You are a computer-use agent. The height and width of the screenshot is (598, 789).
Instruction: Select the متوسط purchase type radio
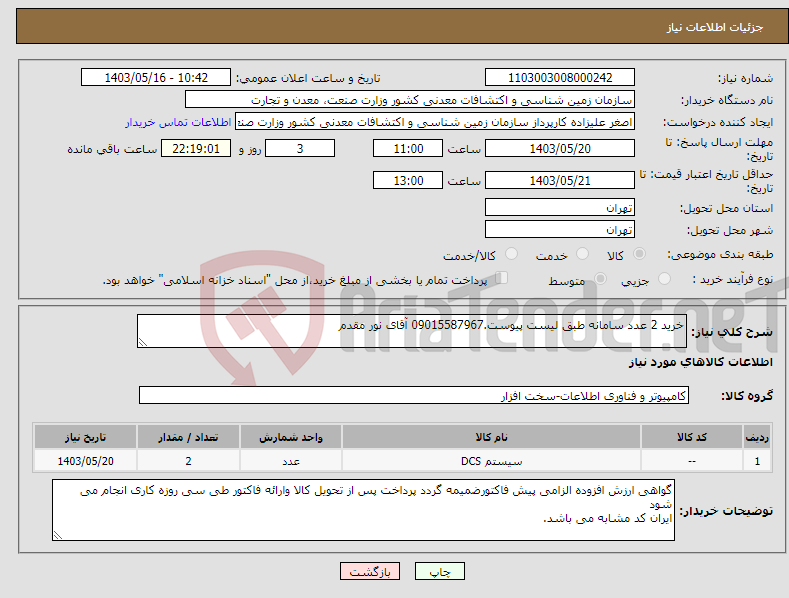600,278
